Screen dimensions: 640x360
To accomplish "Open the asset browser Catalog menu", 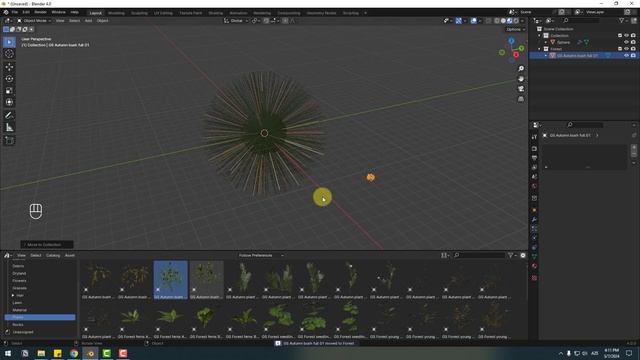I will (x=53, y=255).
